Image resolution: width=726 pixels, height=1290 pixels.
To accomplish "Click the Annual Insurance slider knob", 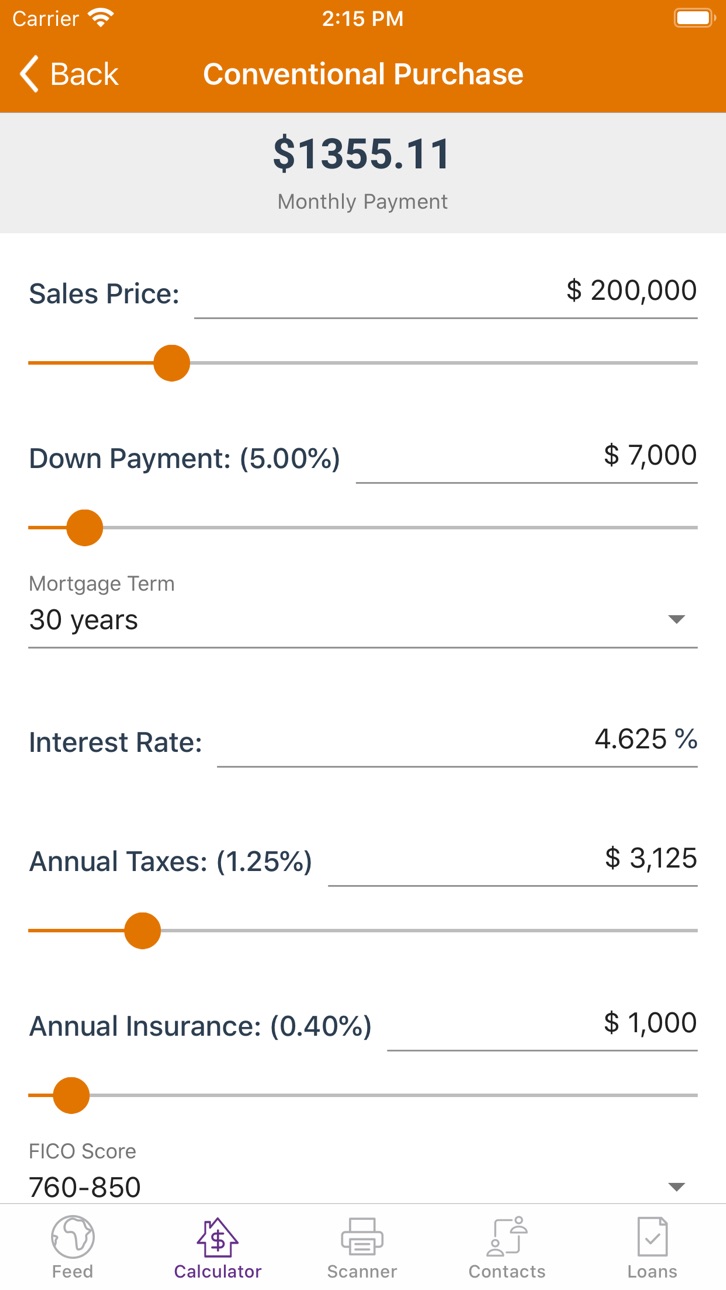I will (x=71, y=1095).
